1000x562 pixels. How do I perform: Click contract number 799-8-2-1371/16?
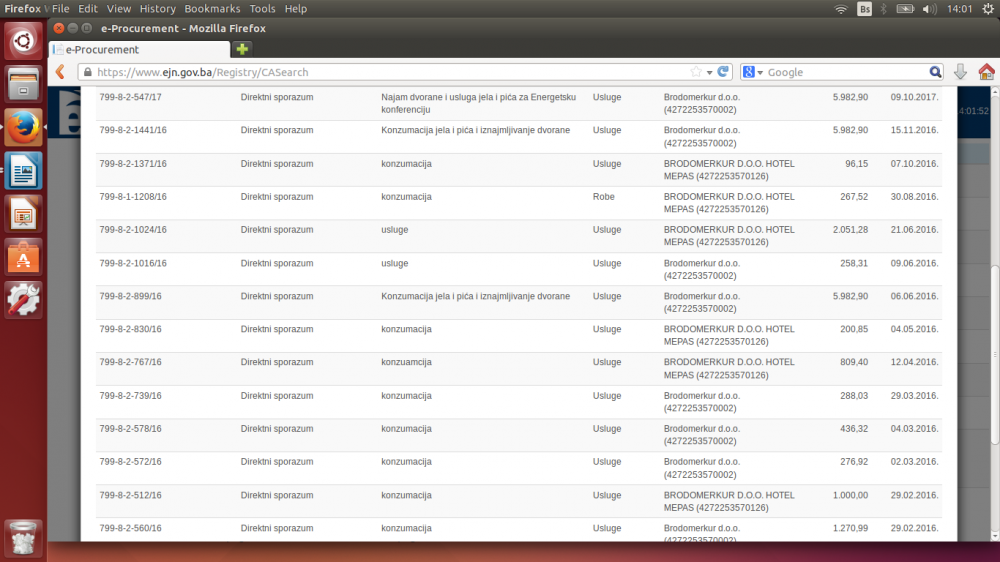click(x=133, y=164)
